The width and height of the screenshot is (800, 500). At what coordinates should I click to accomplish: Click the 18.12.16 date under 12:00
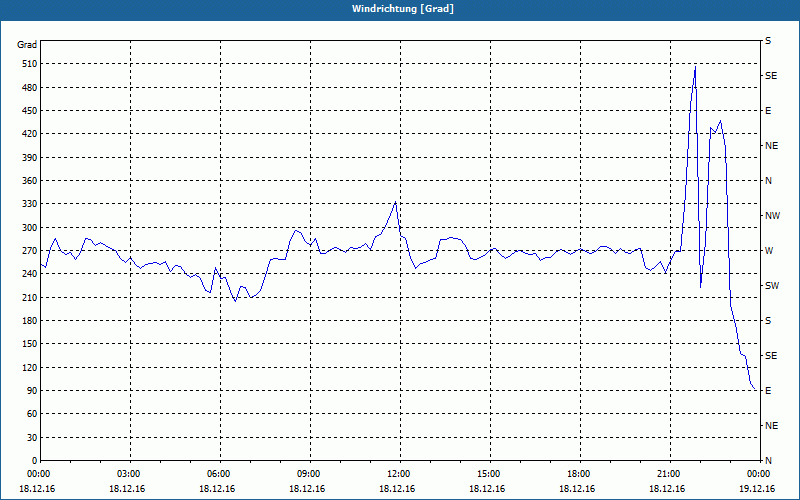(x=397, y=489)
